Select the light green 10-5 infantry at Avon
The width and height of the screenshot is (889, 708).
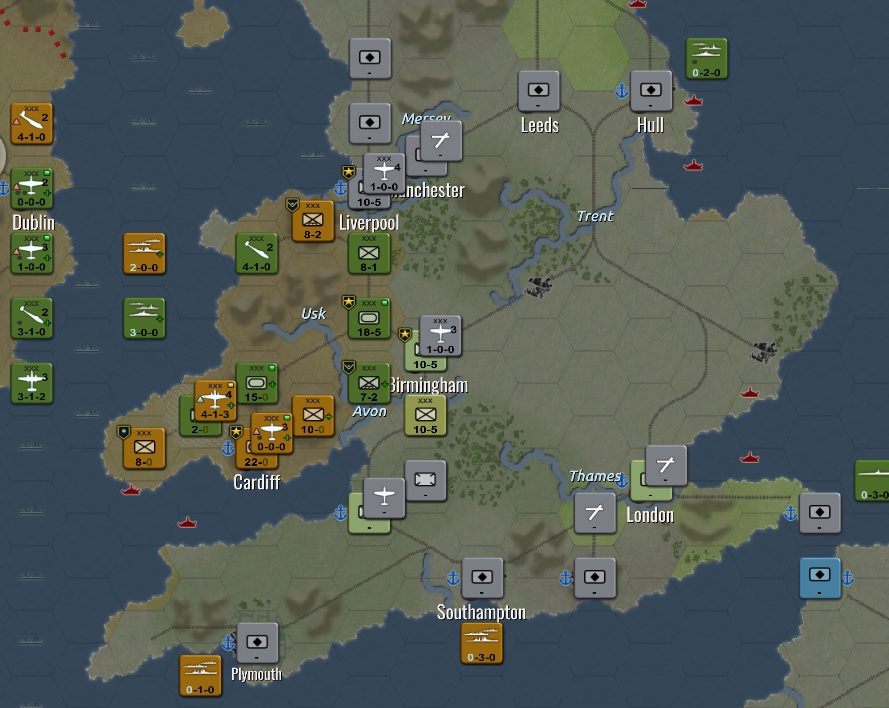[x=425, y=416]
